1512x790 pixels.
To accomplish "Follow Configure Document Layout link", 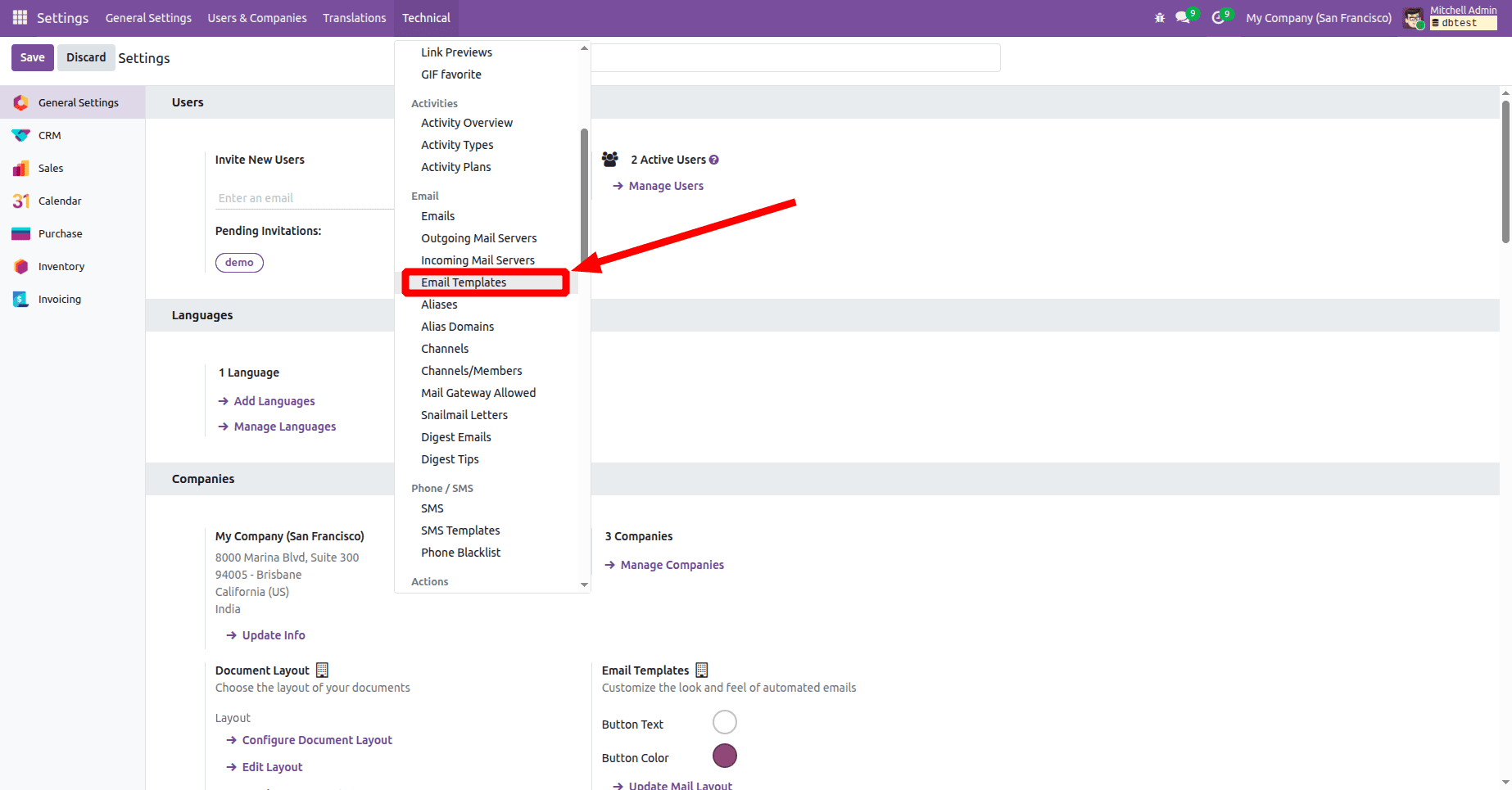I will point(309,740).
